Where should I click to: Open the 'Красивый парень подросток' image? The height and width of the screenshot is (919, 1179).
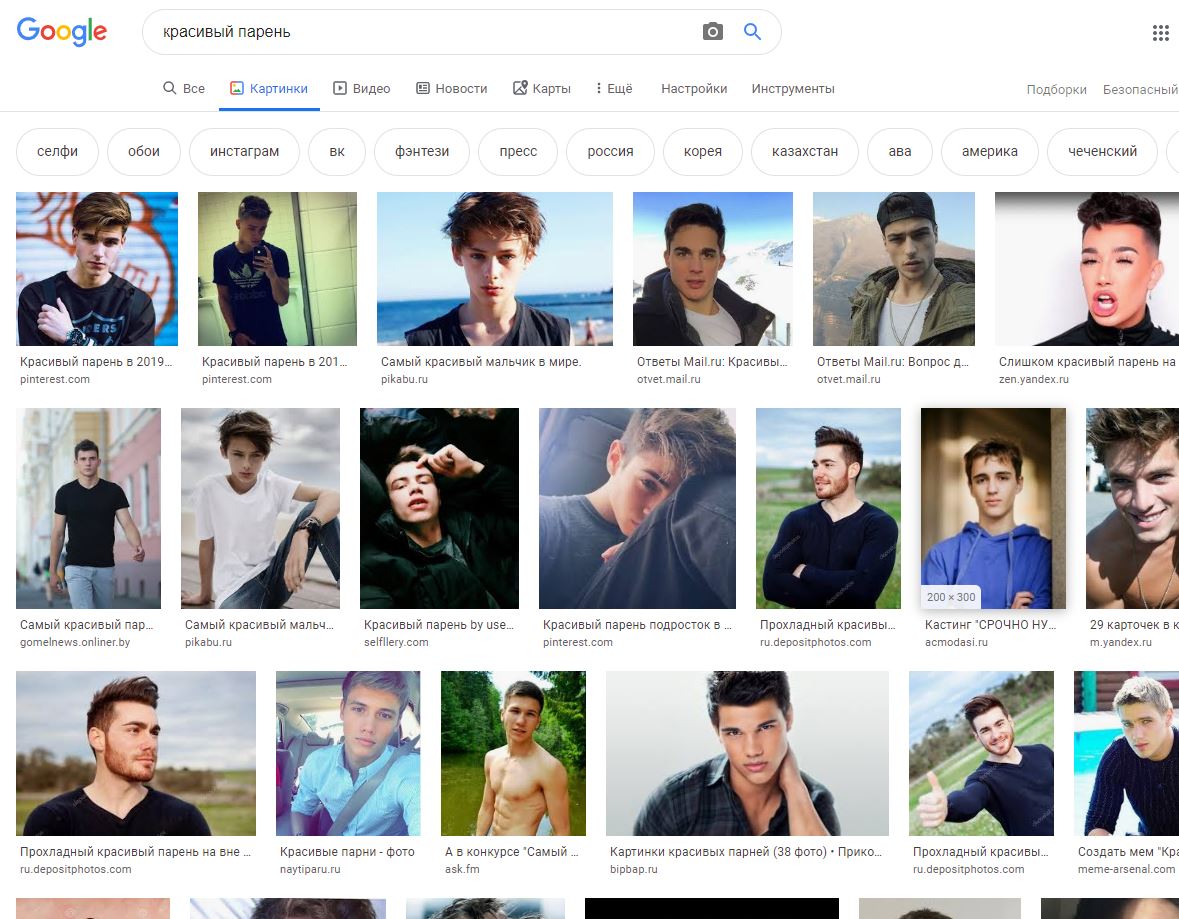(x=638, y=508)
